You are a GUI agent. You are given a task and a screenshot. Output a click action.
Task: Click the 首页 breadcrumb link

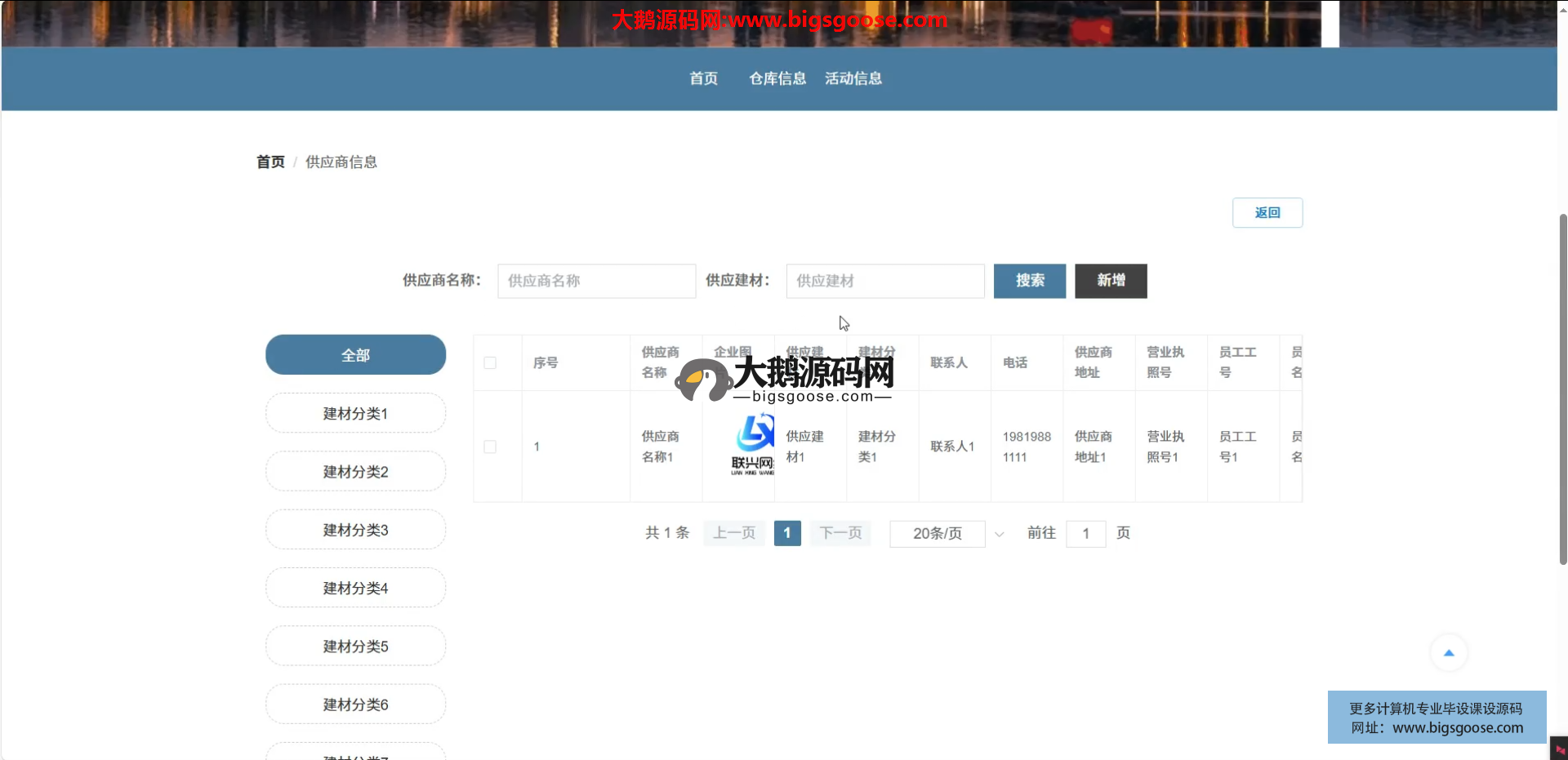coord(270,162)
